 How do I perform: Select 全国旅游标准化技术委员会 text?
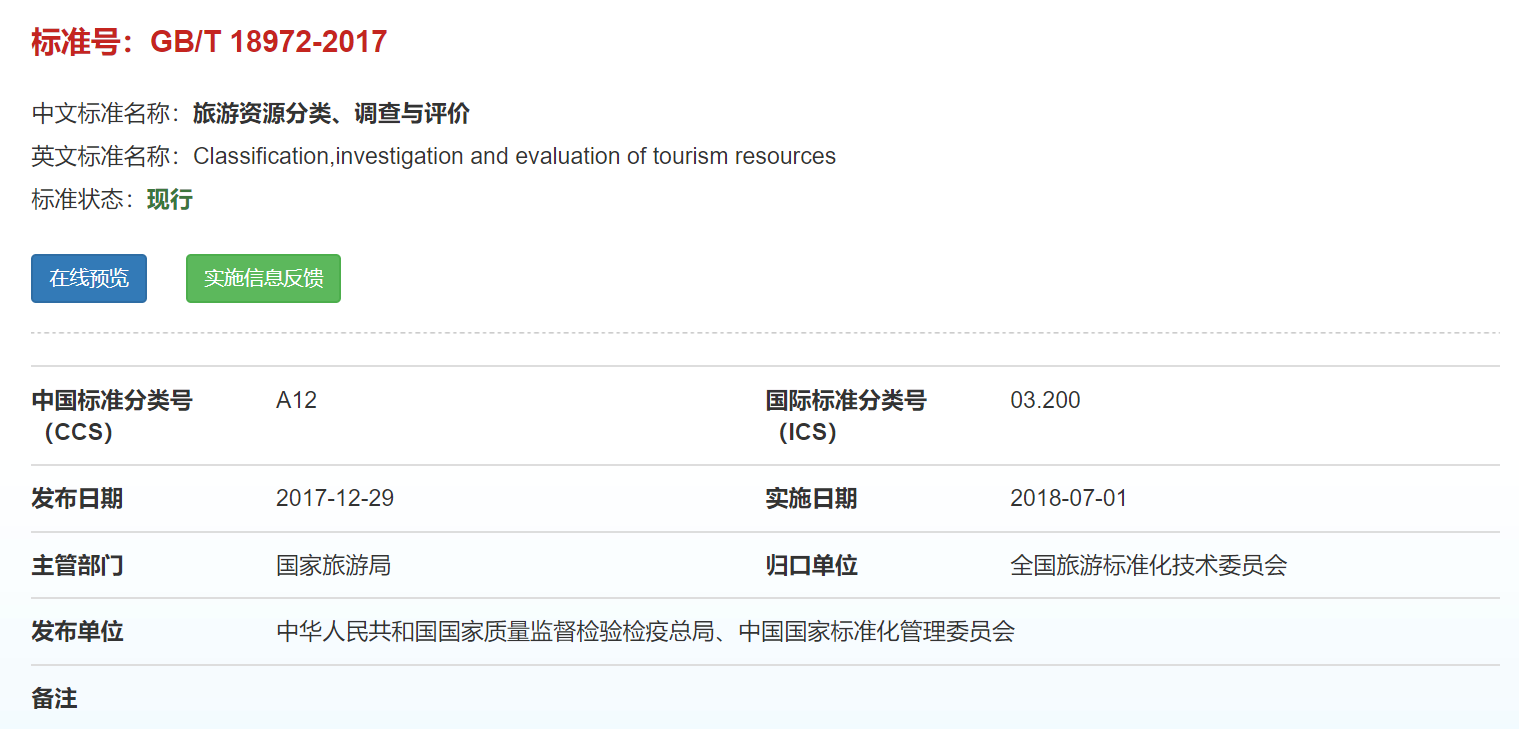pyautogui.click(x=1148, y=566)
